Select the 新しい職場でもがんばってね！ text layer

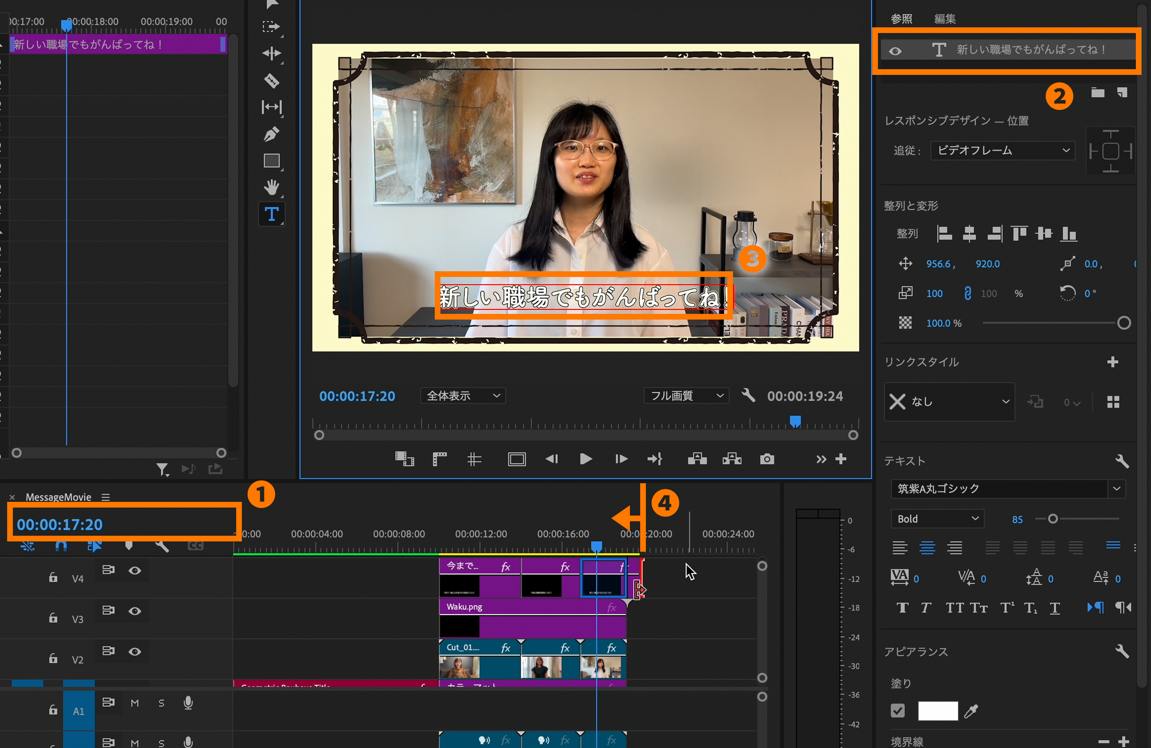1007,50
